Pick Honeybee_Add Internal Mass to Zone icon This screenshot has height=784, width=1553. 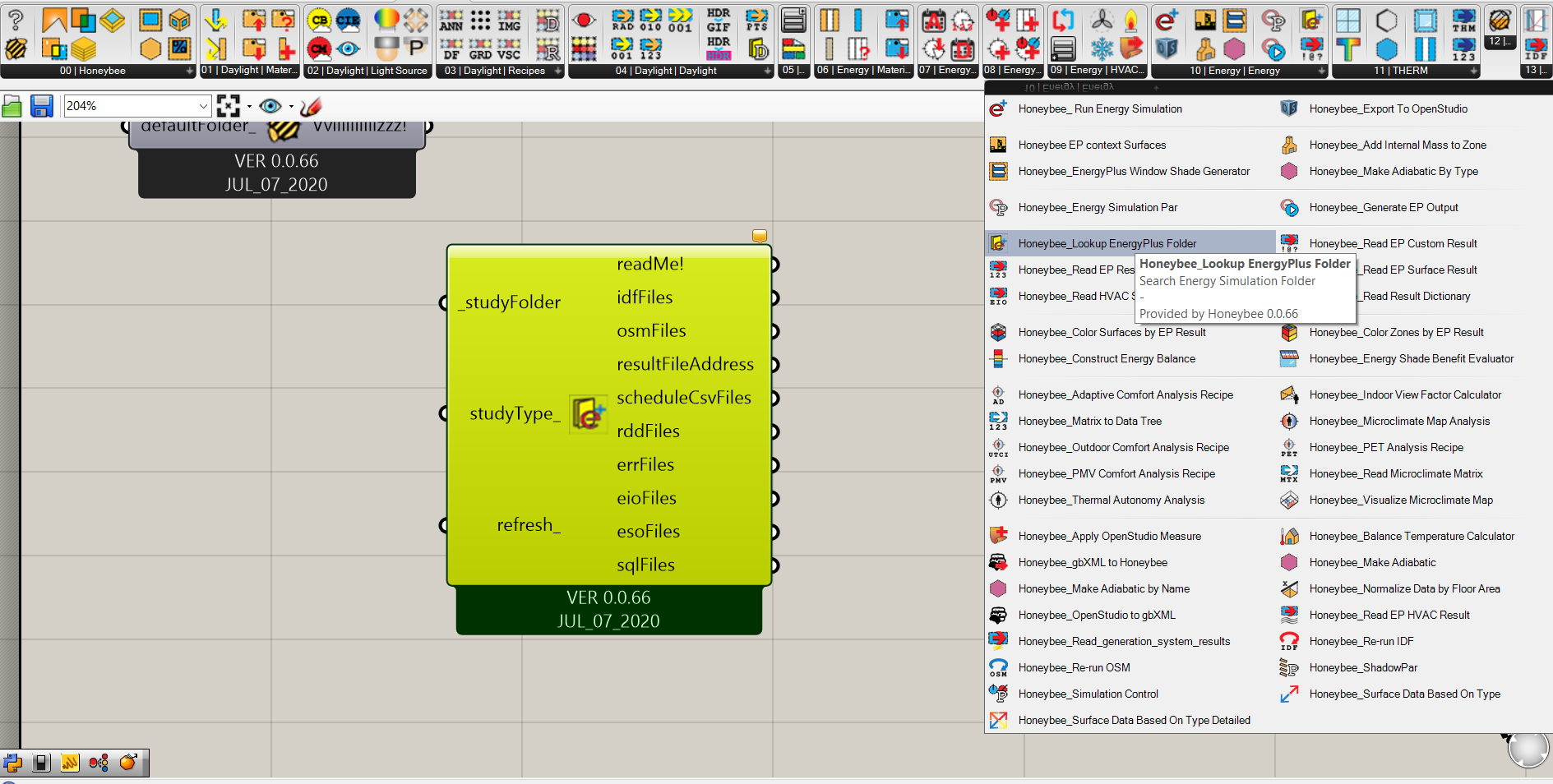pos(1289,145)
